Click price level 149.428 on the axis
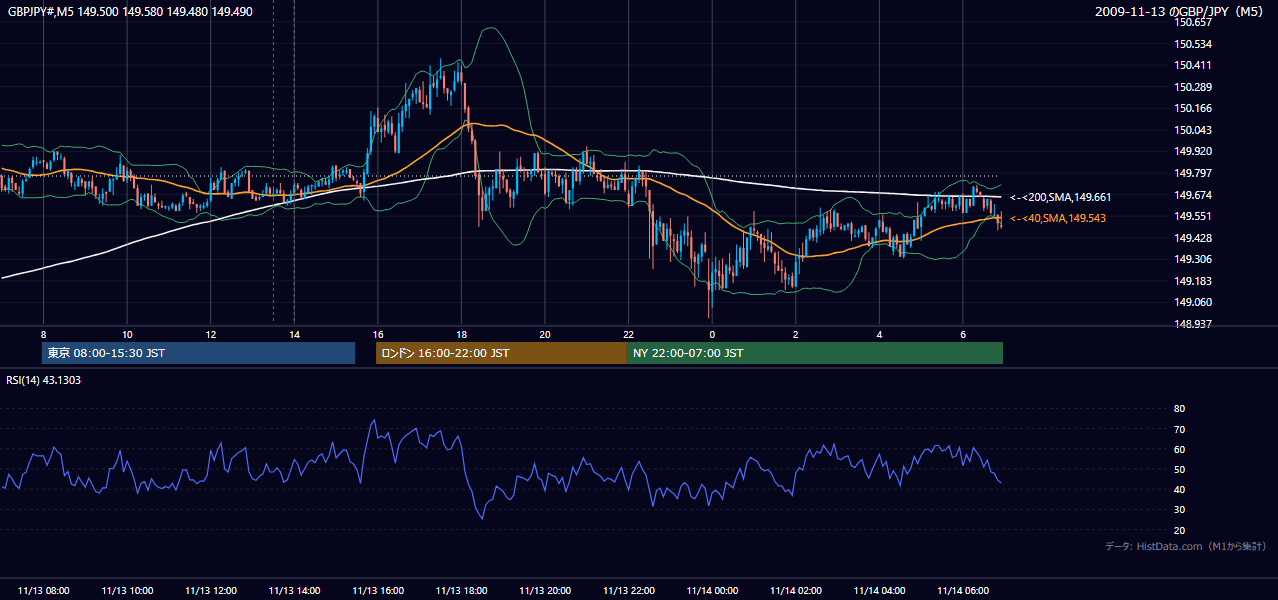 (1192, 238)
